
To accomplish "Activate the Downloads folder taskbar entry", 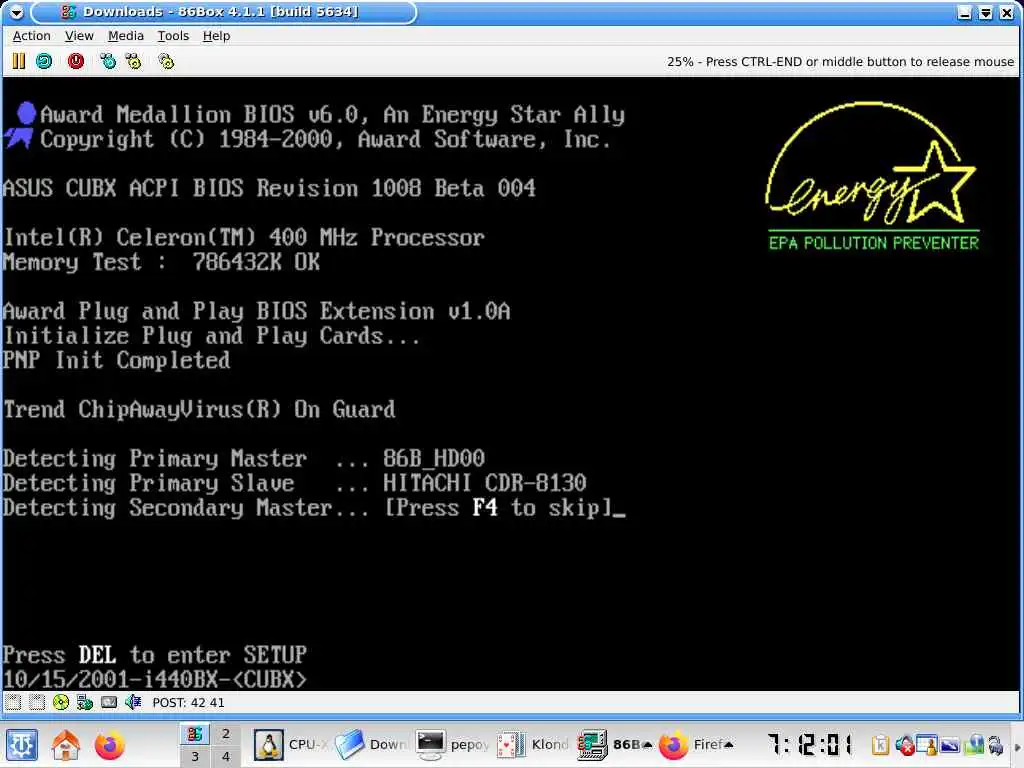I will 371,744.
